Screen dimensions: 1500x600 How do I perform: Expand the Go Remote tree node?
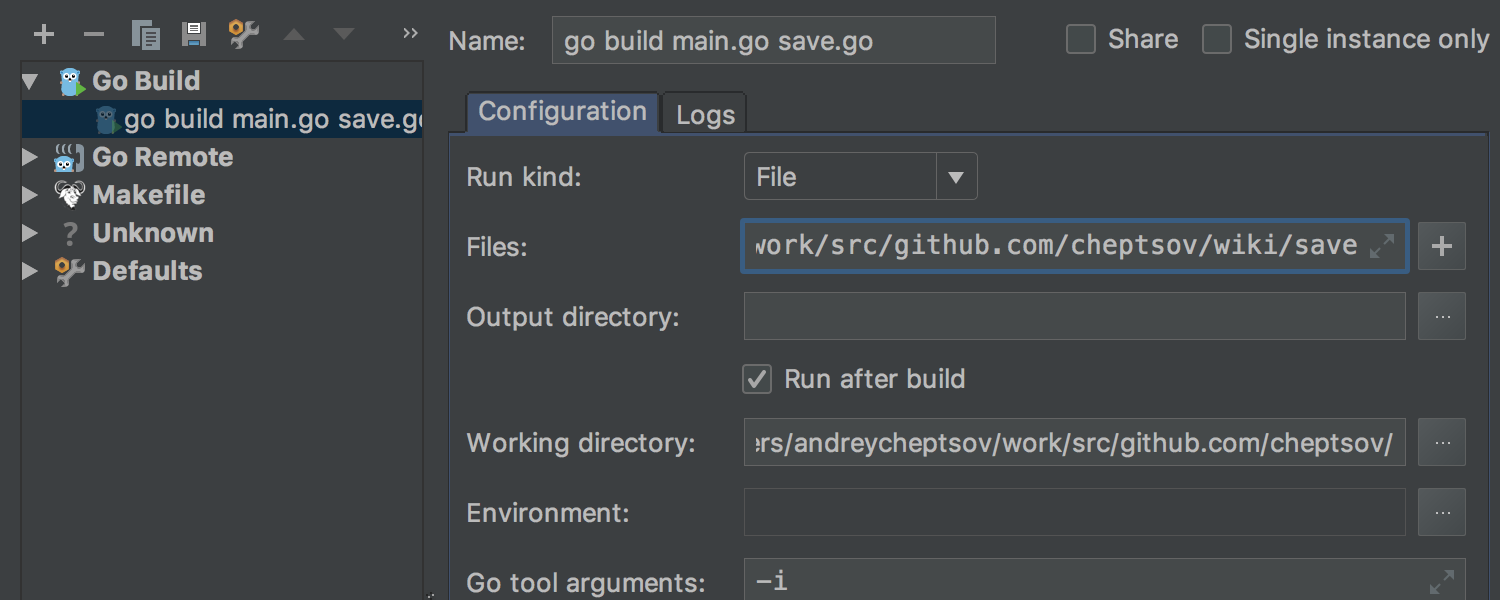click(29, 158)
